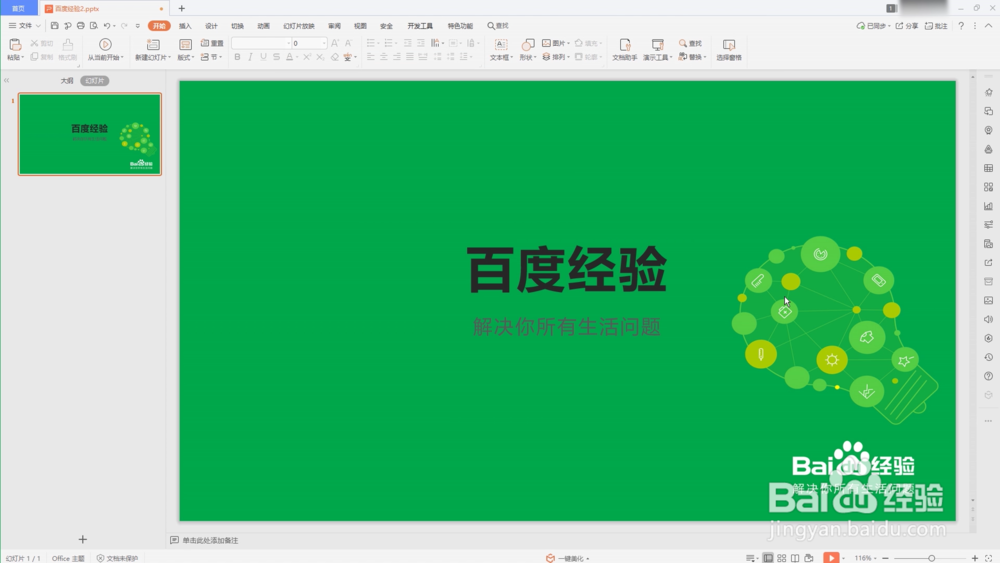Collapse the ribbon with the chevron arrow
The width and height of the screenshot is (1000, 563).
click(x=989, y=26)
